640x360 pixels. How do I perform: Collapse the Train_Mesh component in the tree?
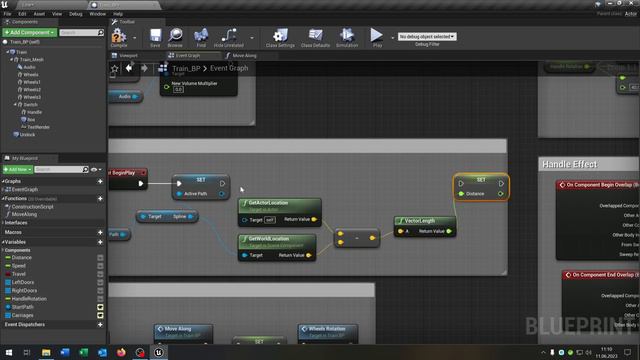(11, 59)
